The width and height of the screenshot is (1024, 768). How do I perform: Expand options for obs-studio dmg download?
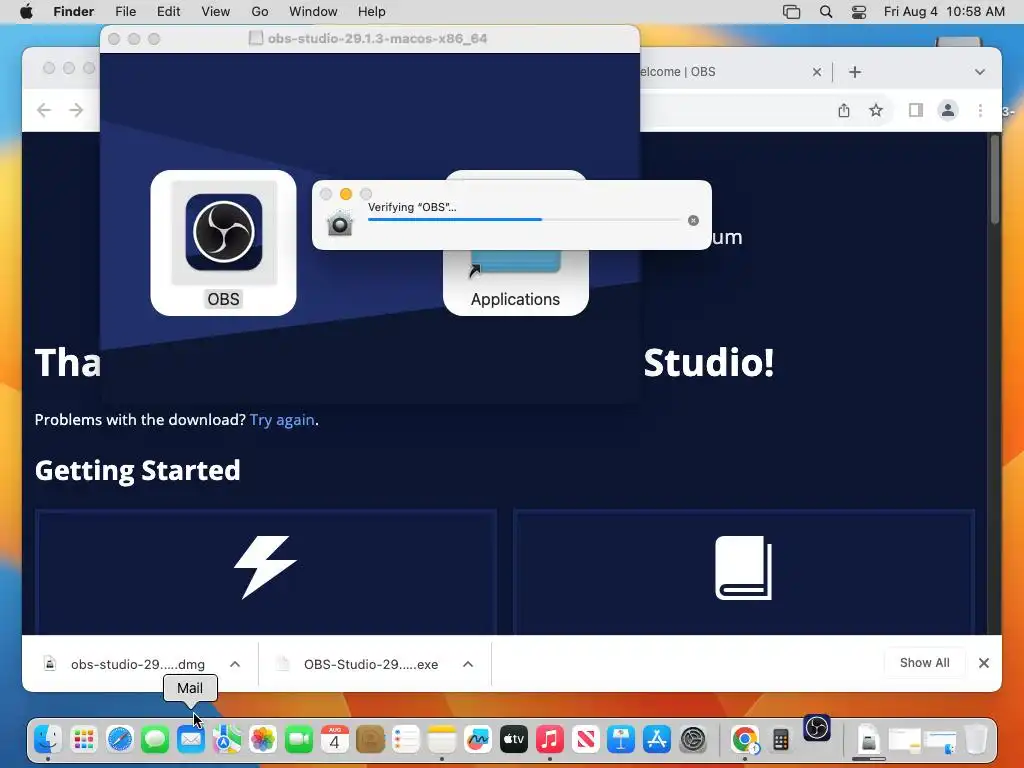235,664
